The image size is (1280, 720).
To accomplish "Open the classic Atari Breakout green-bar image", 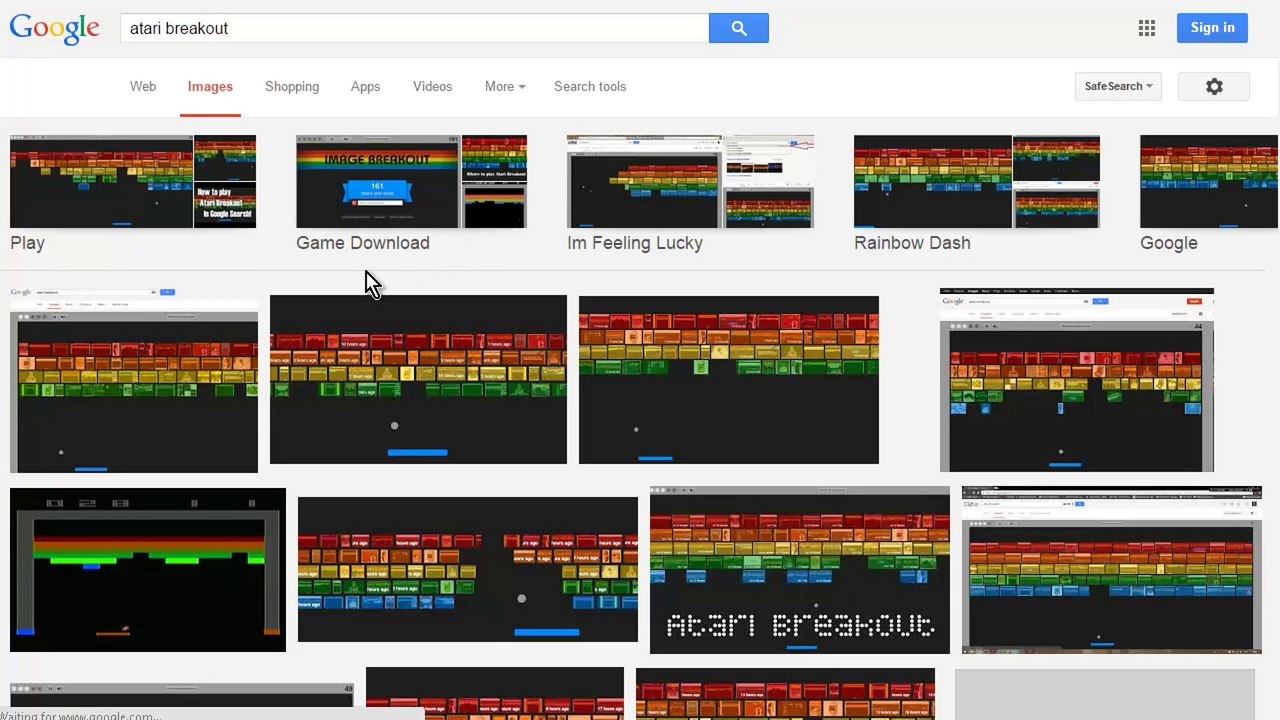I will click(148, 569).
